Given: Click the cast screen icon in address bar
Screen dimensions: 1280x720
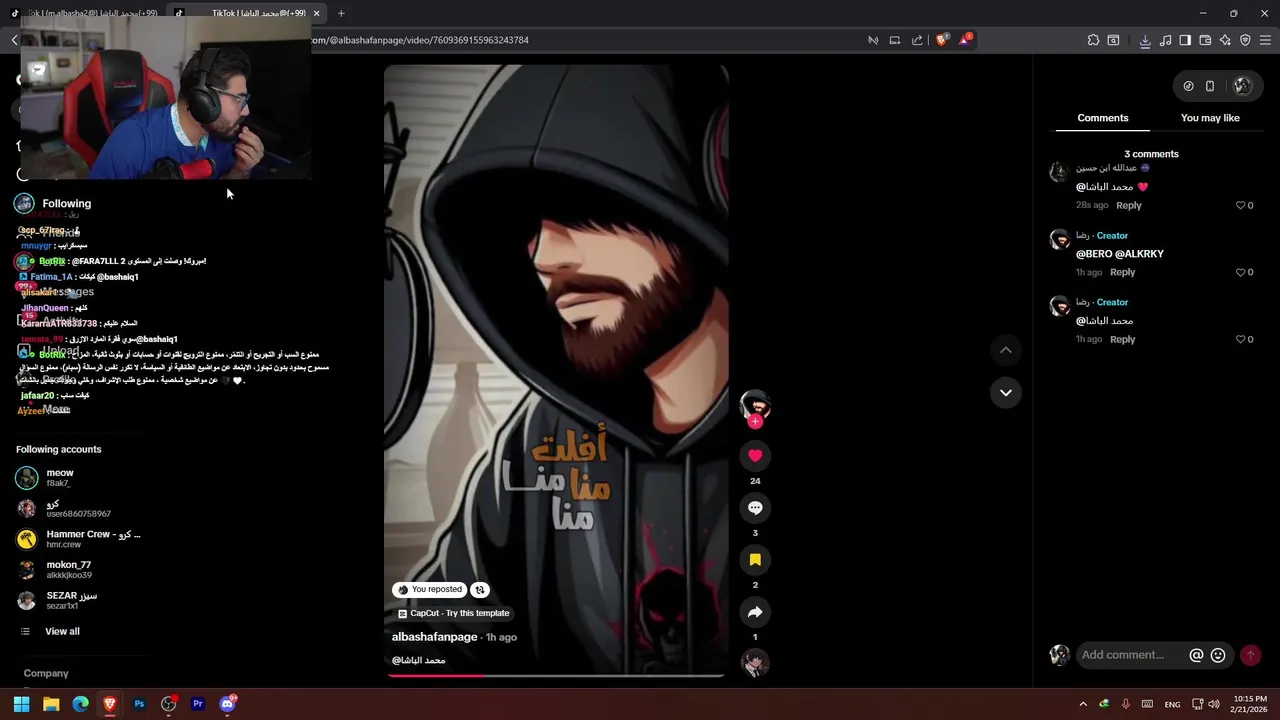Looking at the screenshot, I should 895,40.
